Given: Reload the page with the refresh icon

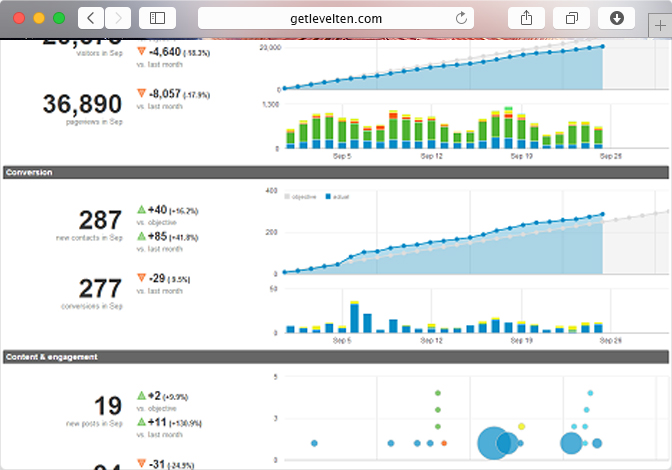Looking at the screenshot, I should [461, 18].
